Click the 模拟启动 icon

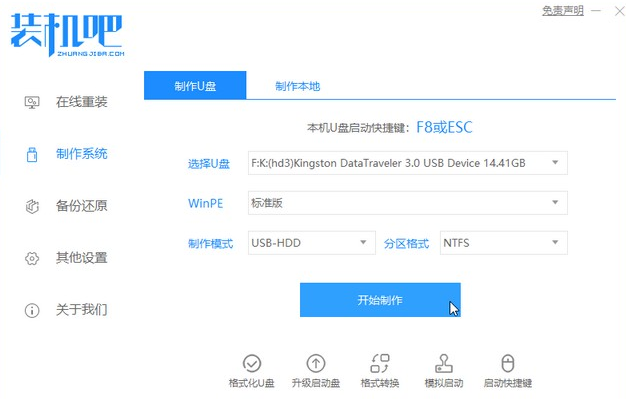tap(444, 363)
